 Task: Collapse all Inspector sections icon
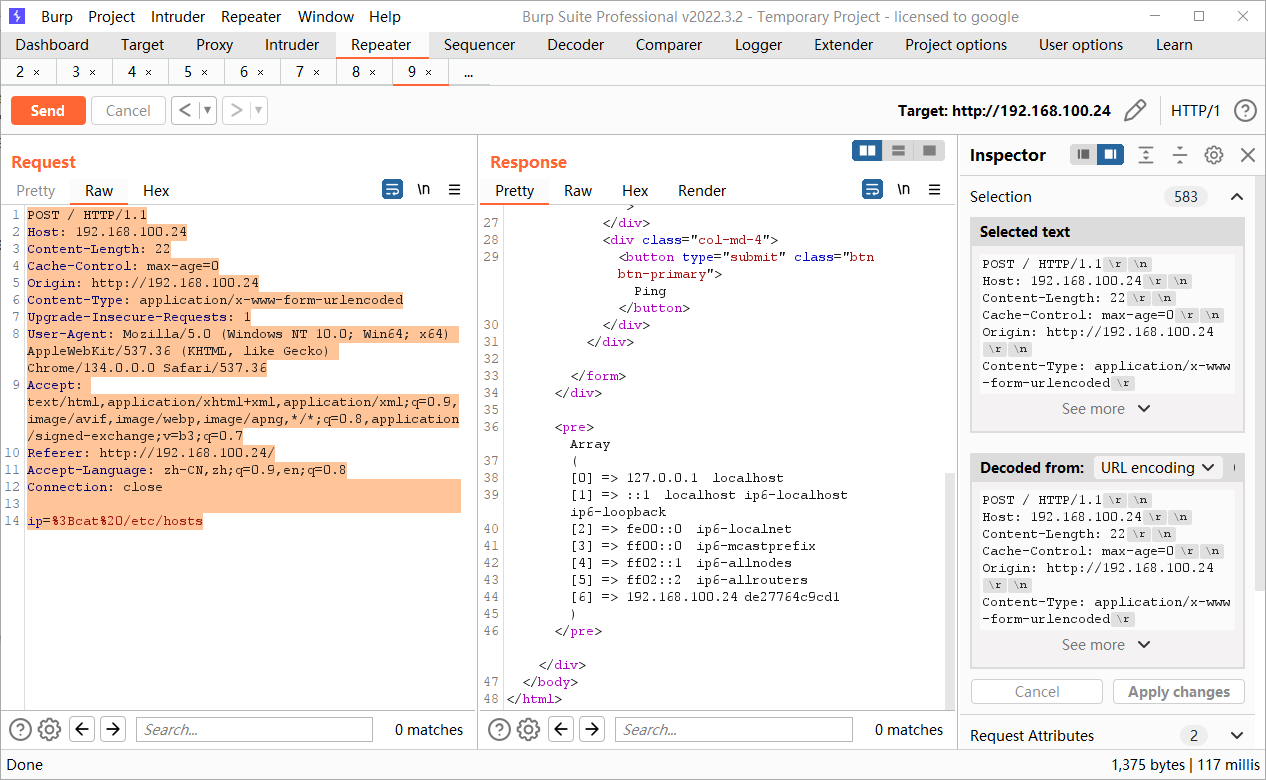click(1180, 155)
